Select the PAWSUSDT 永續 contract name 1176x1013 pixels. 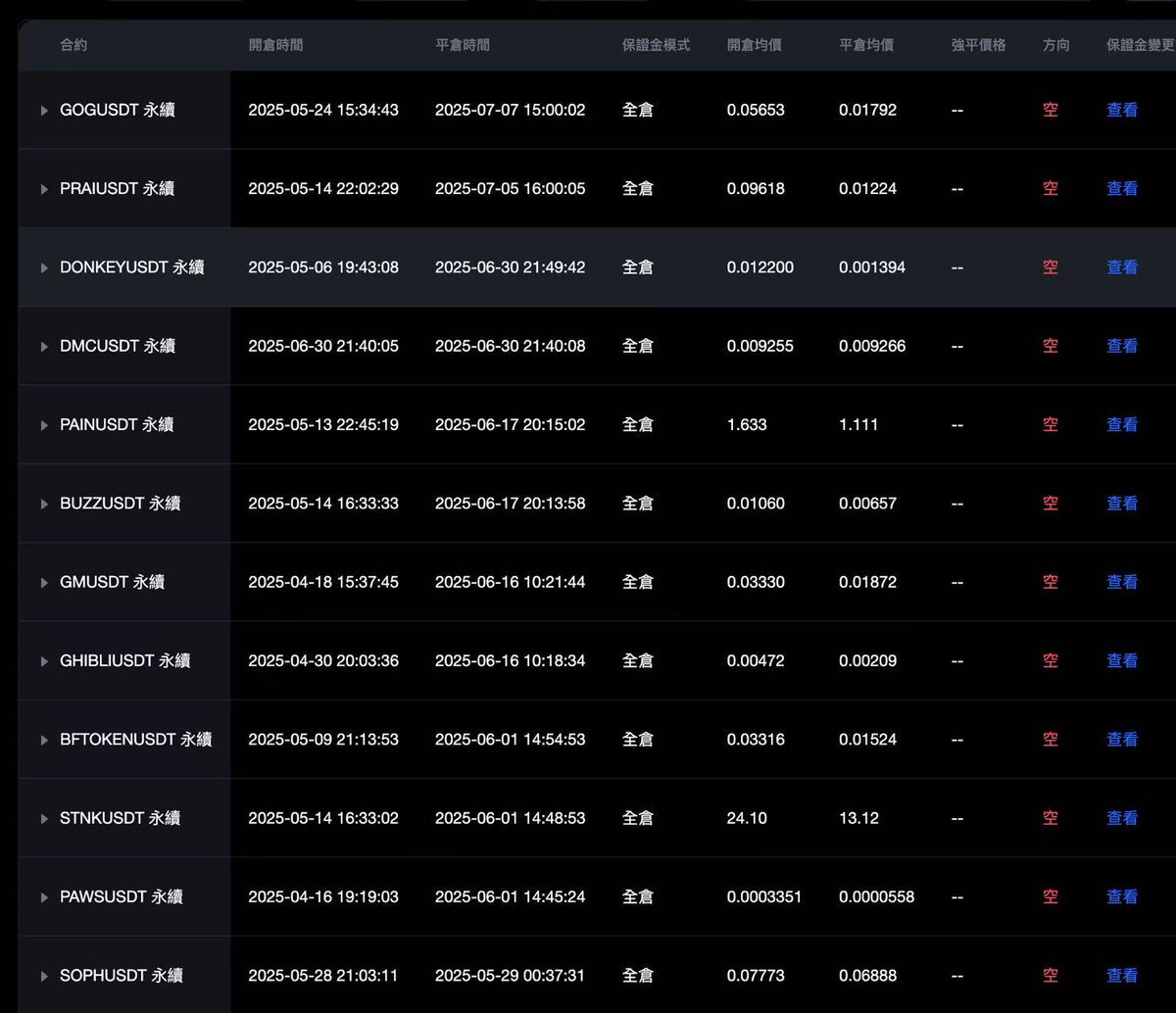[122, 896]
